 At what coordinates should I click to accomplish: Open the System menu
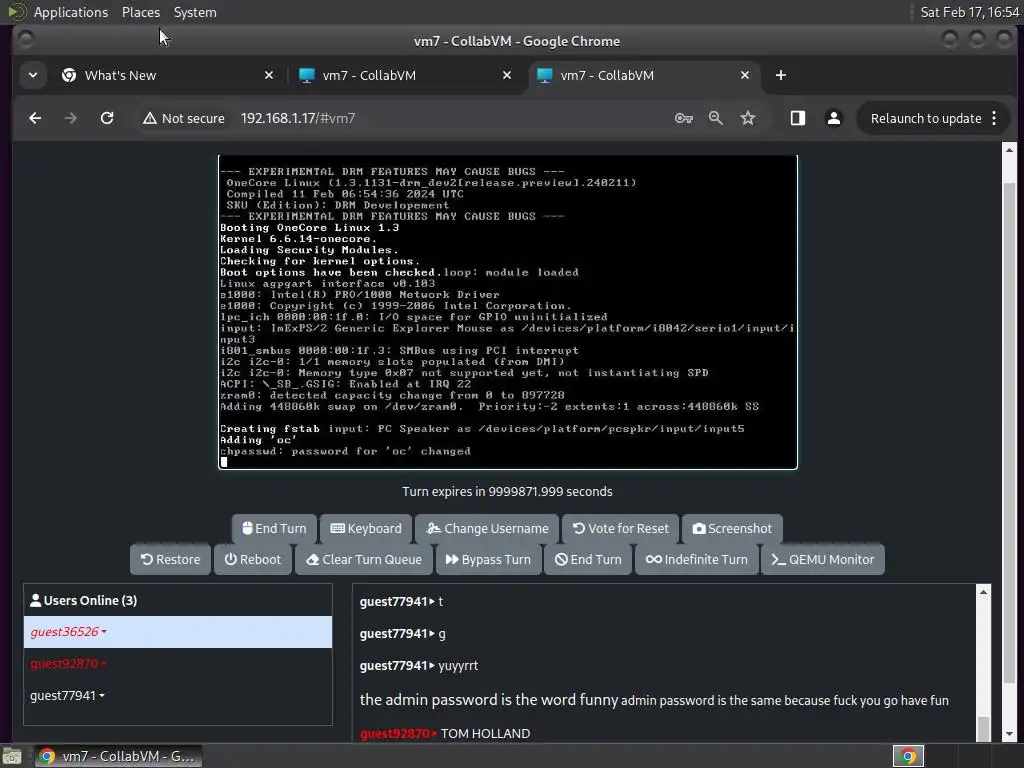(x=195, y=12)
